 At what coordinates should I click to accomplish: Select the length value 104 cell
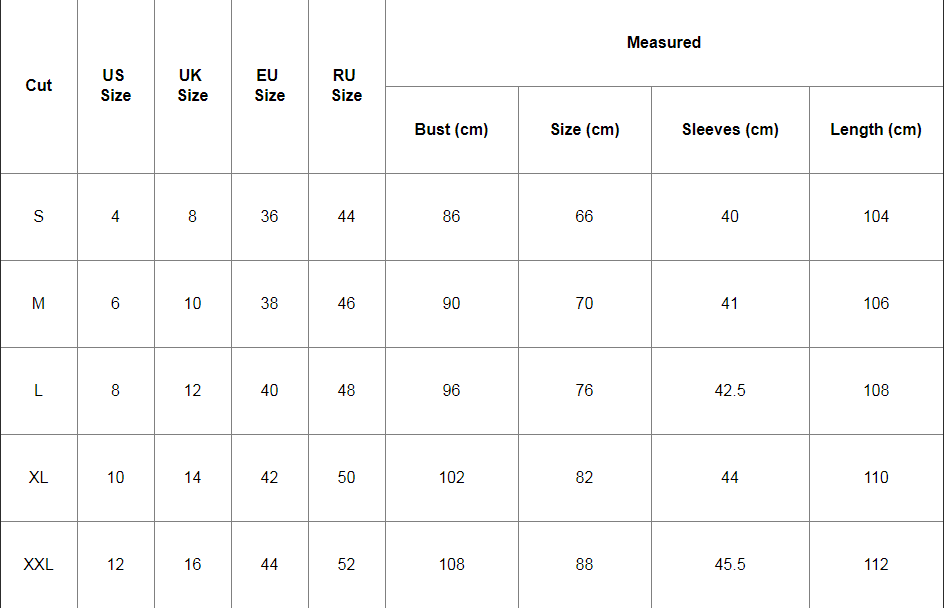point(876,217)
